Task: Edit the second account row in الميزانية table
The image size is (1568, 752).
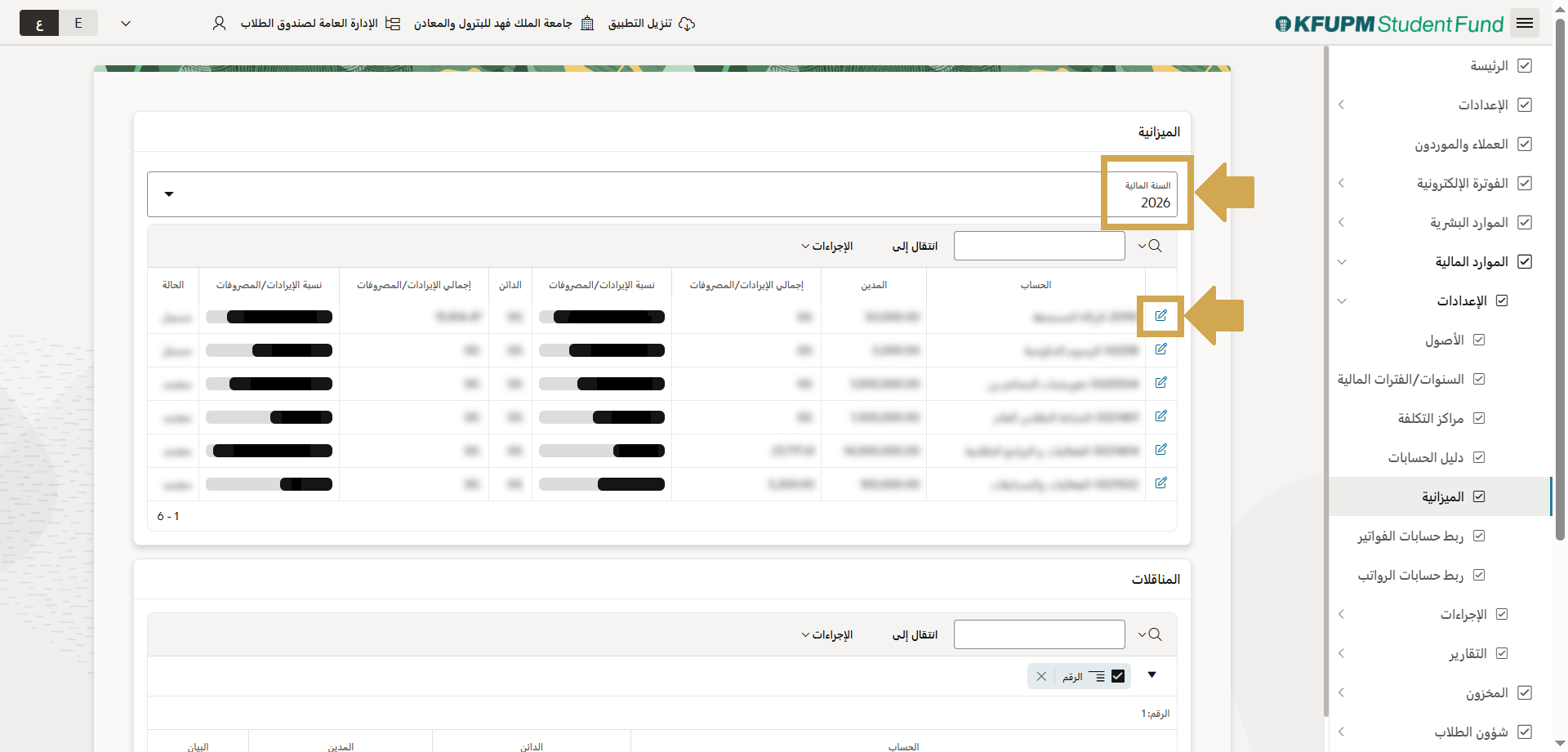Action: pyautogui.click(x=1160, y=349)
